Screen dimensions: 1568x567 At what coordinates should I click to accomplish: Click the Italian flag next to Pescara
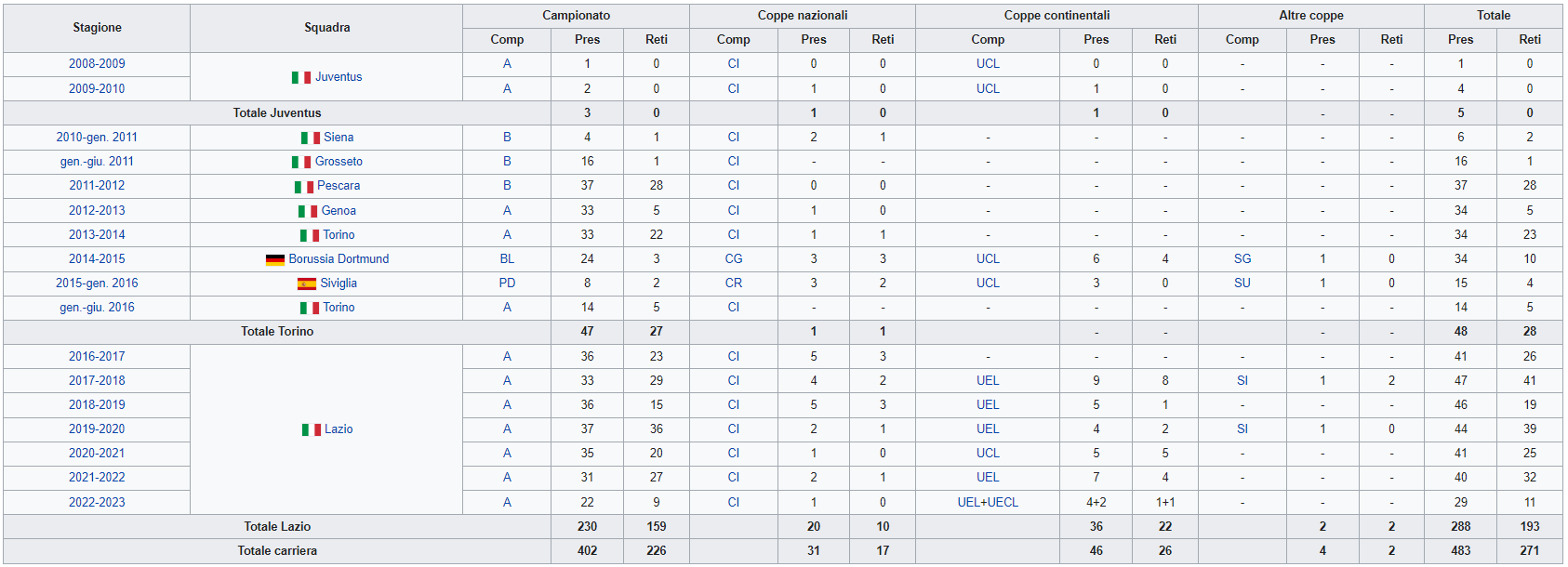[x=304, y=186]
